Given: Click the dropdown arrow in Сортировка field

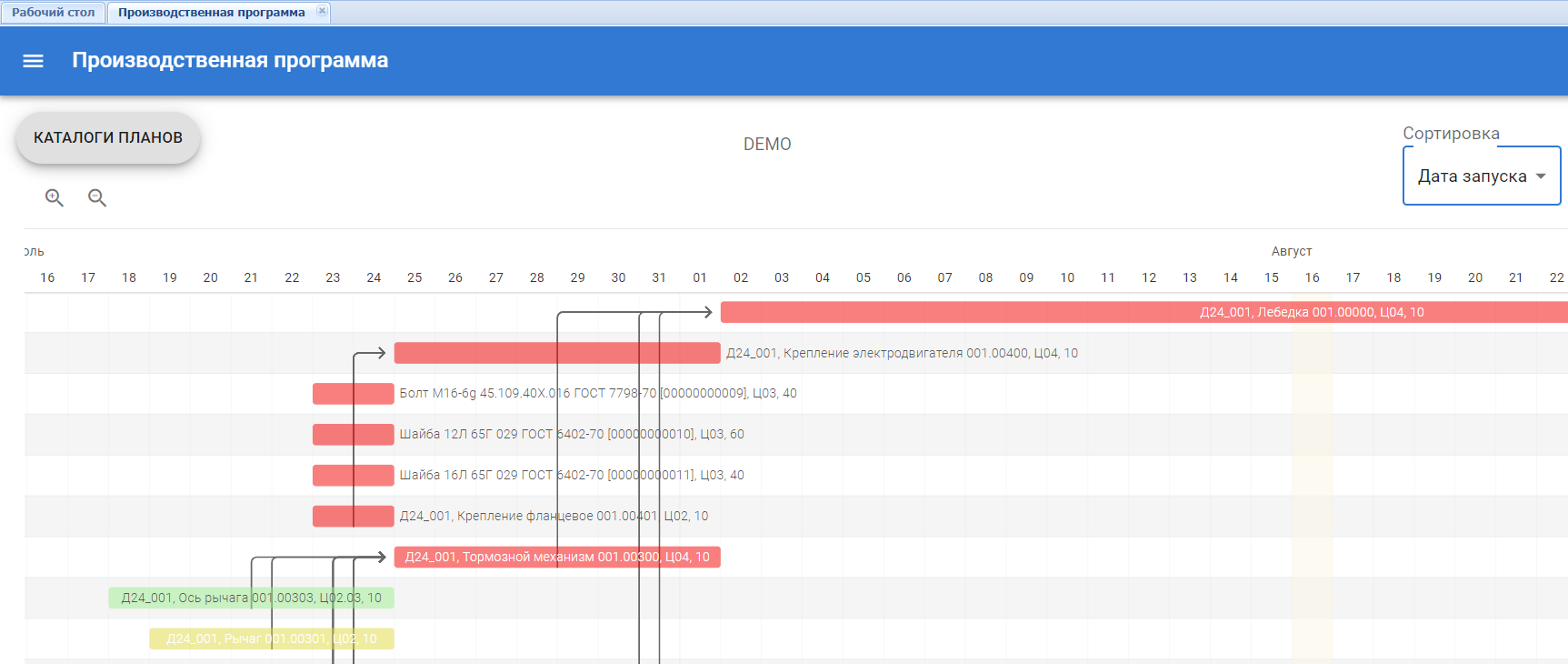Looking at the screenshot, I should coord(1541,176).
